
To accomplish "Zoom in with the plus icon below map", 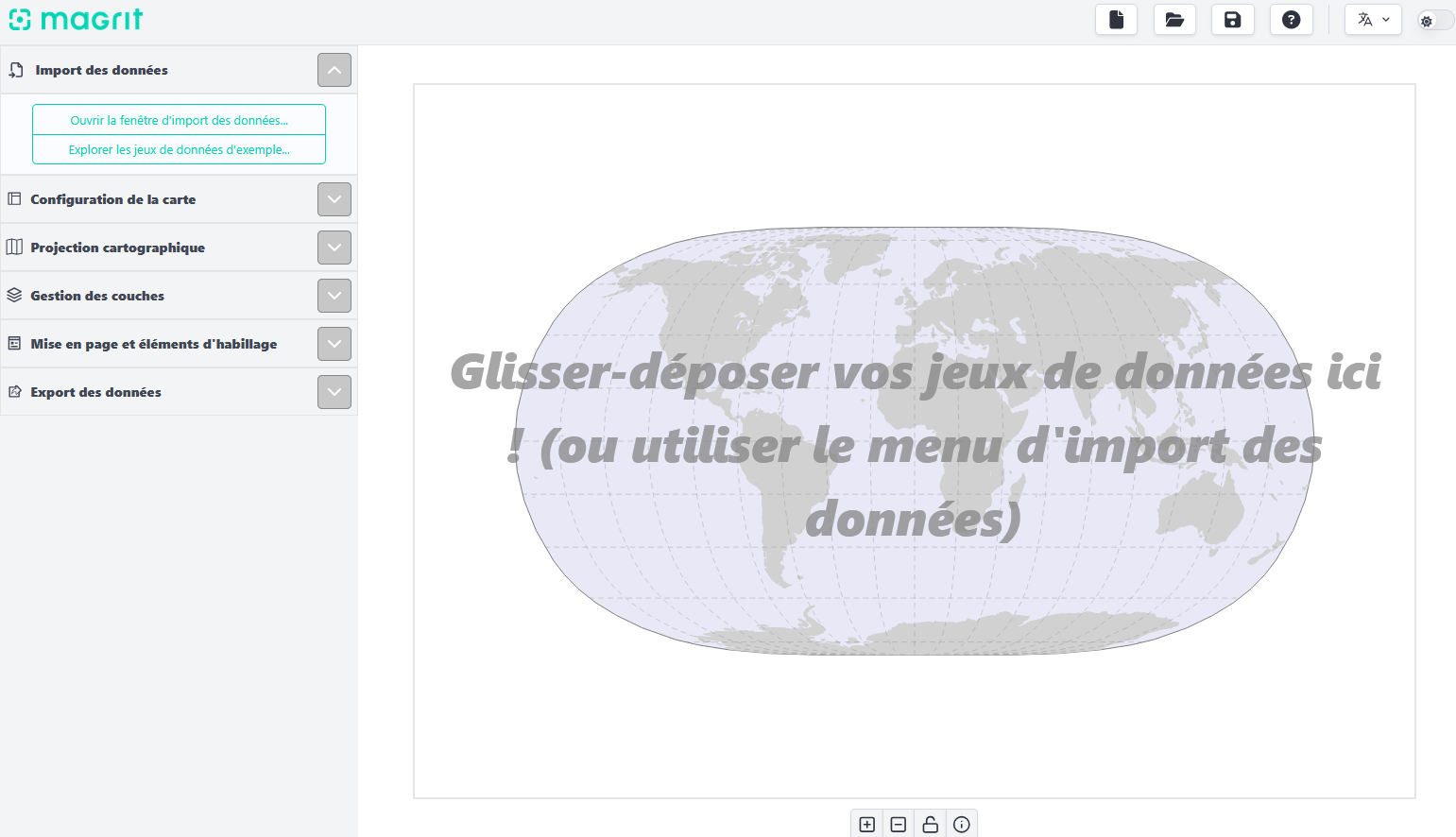I will click(x=866, y=825).
